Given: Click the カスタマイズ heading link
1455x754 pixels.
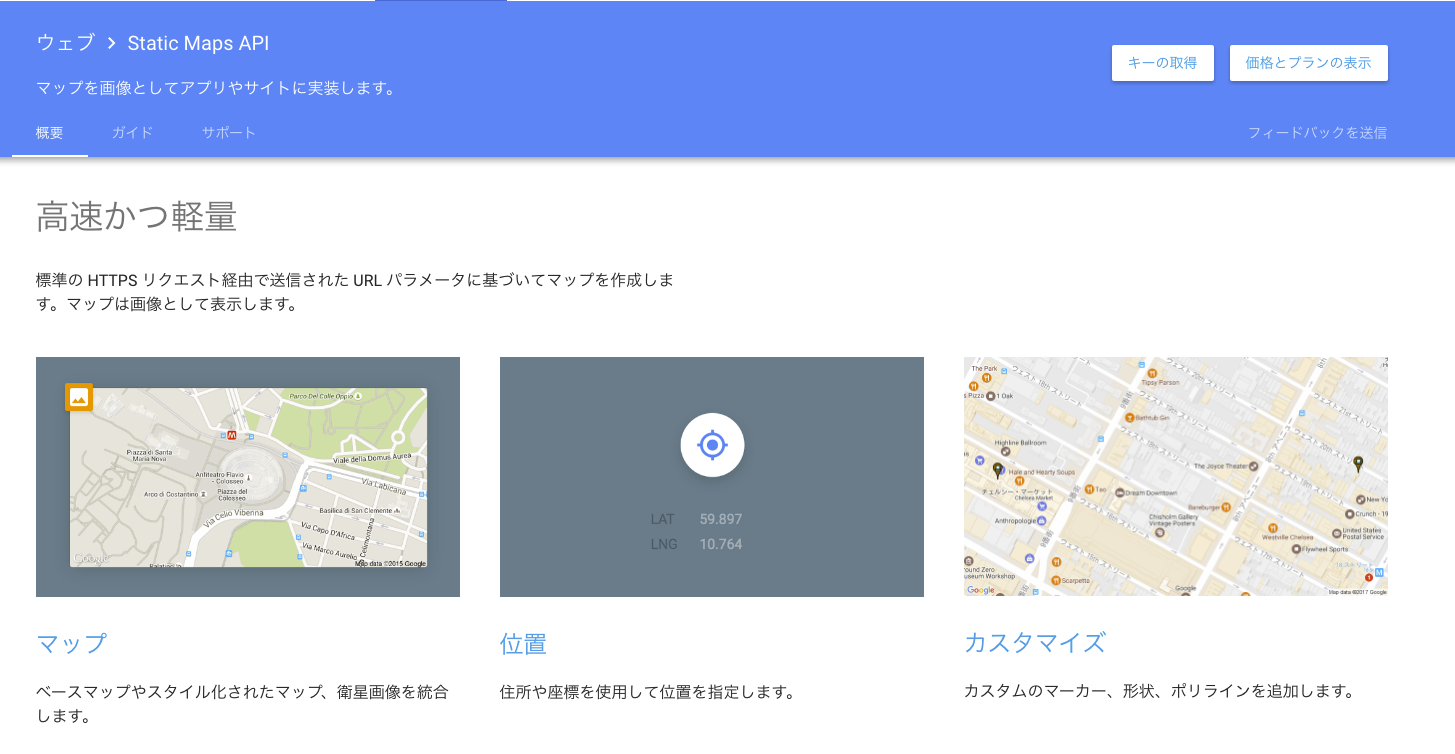Looking at the screenshot, I should coord(1035,643).
